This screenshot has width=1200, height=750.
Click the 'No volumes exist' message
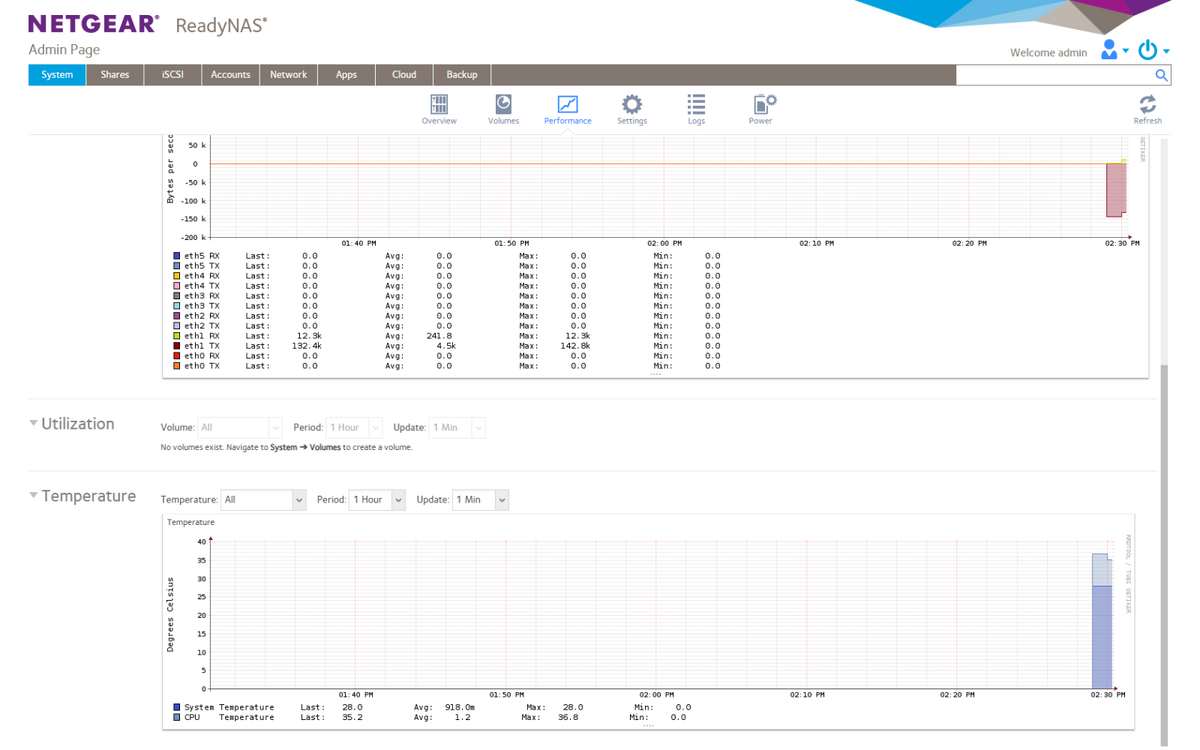tap(286, 448)
